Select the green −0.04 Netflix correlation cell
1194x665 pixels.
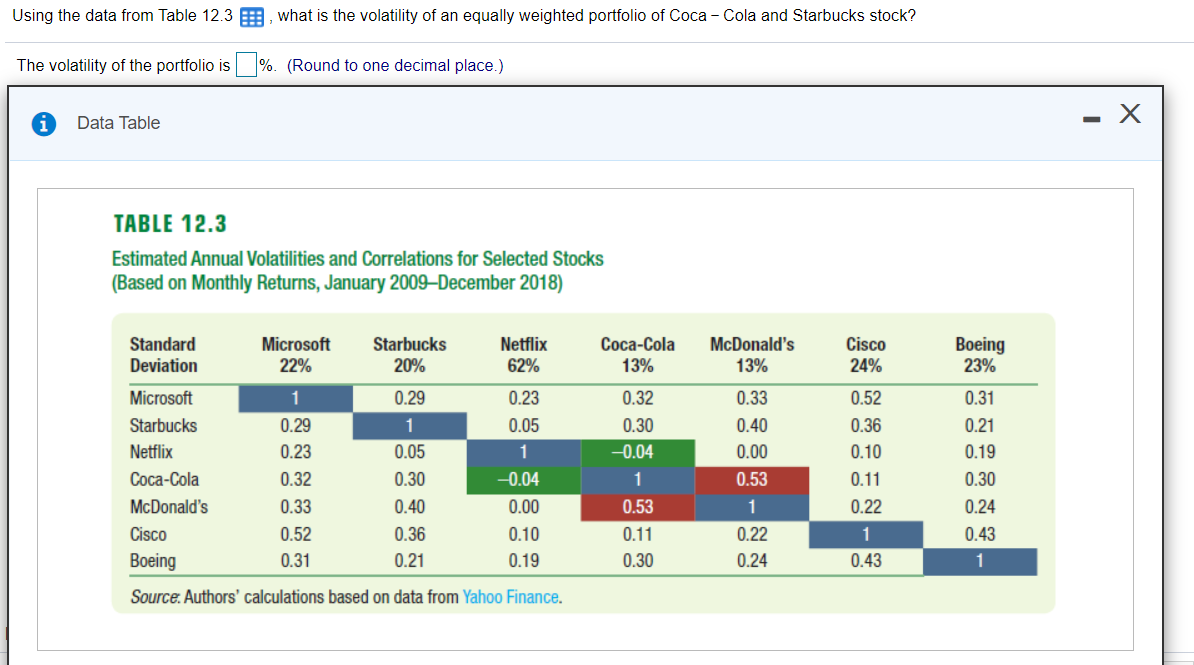[638, 452]
